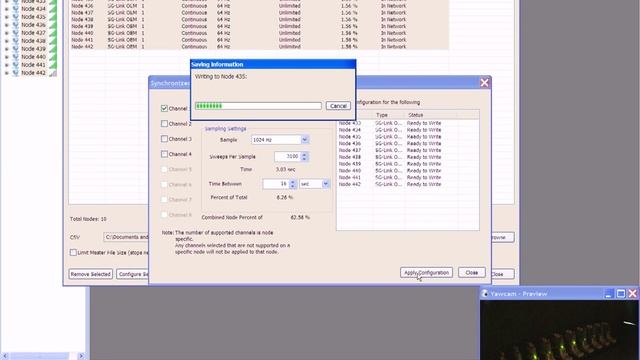Click signal strength icon beside Node 440
Viewport: 640px width, 360px height.
pos(53,57)
